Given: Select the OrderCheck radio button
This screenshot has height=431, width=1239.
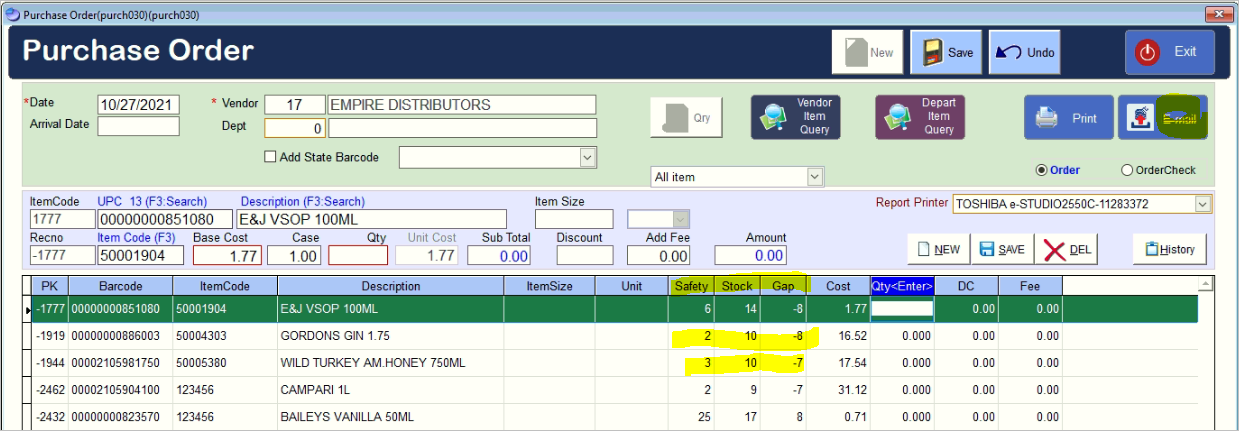Looking at the screenshot, I should click(x=1127, y=170).
